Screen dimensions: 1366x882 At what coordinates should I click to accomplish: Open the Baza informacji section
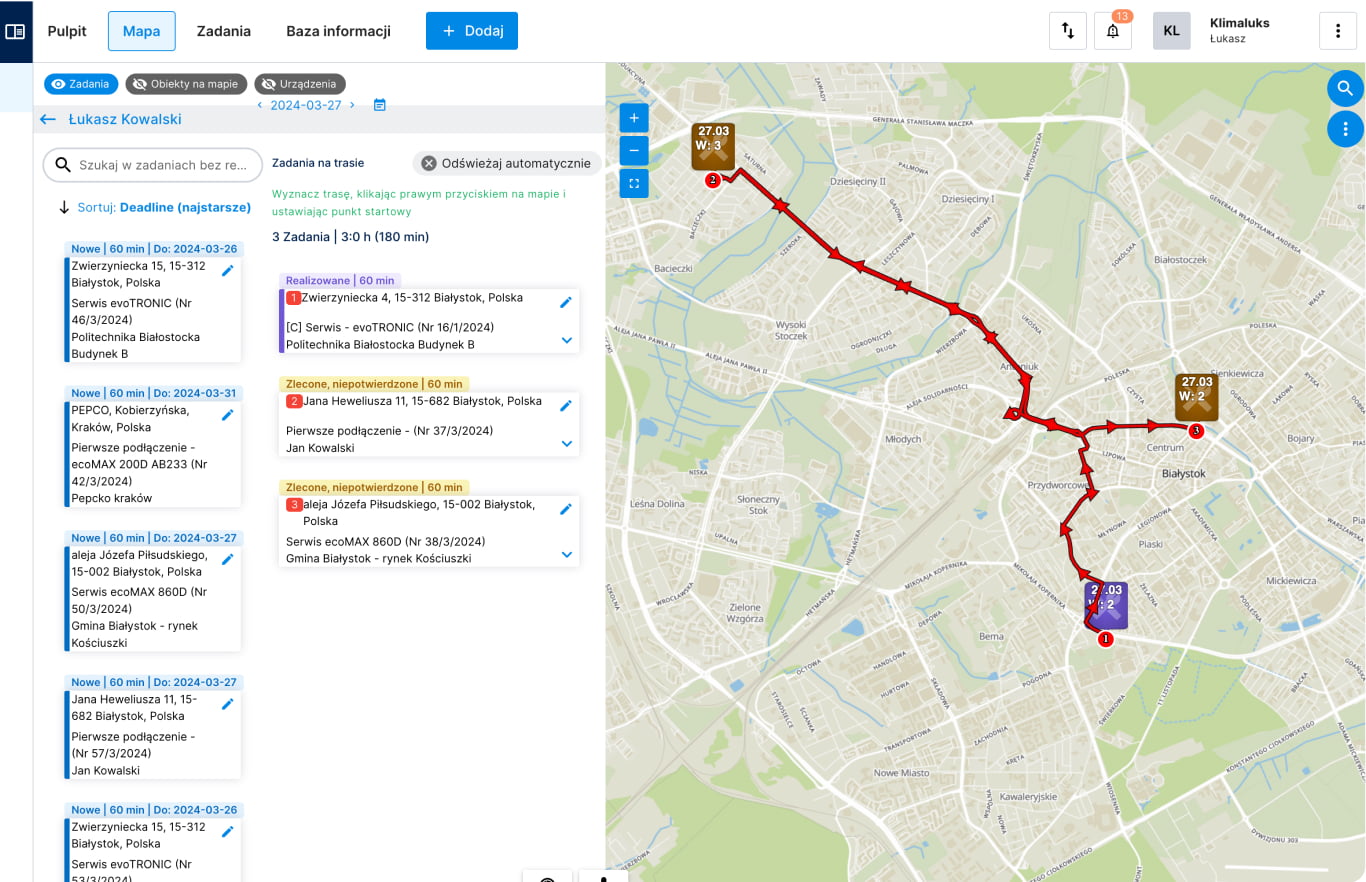click(x=338, y=30)
